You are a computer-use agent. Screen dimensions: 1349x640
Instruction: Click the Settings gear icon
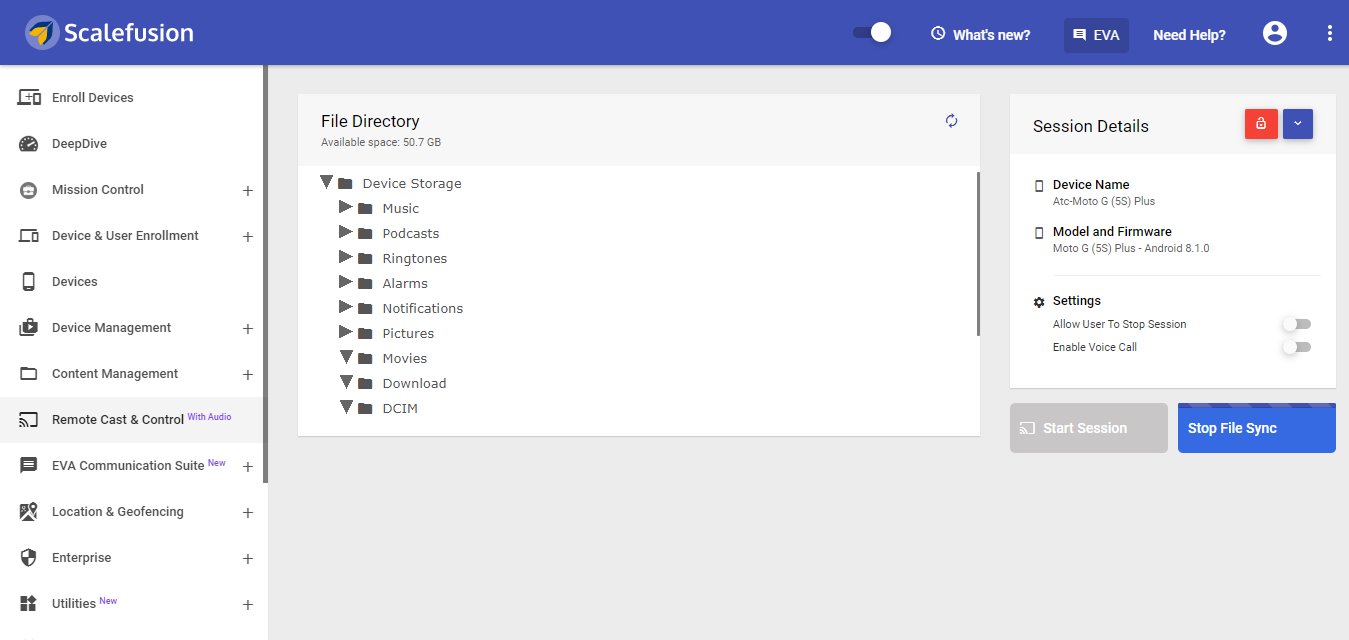tap(1039, 302)
